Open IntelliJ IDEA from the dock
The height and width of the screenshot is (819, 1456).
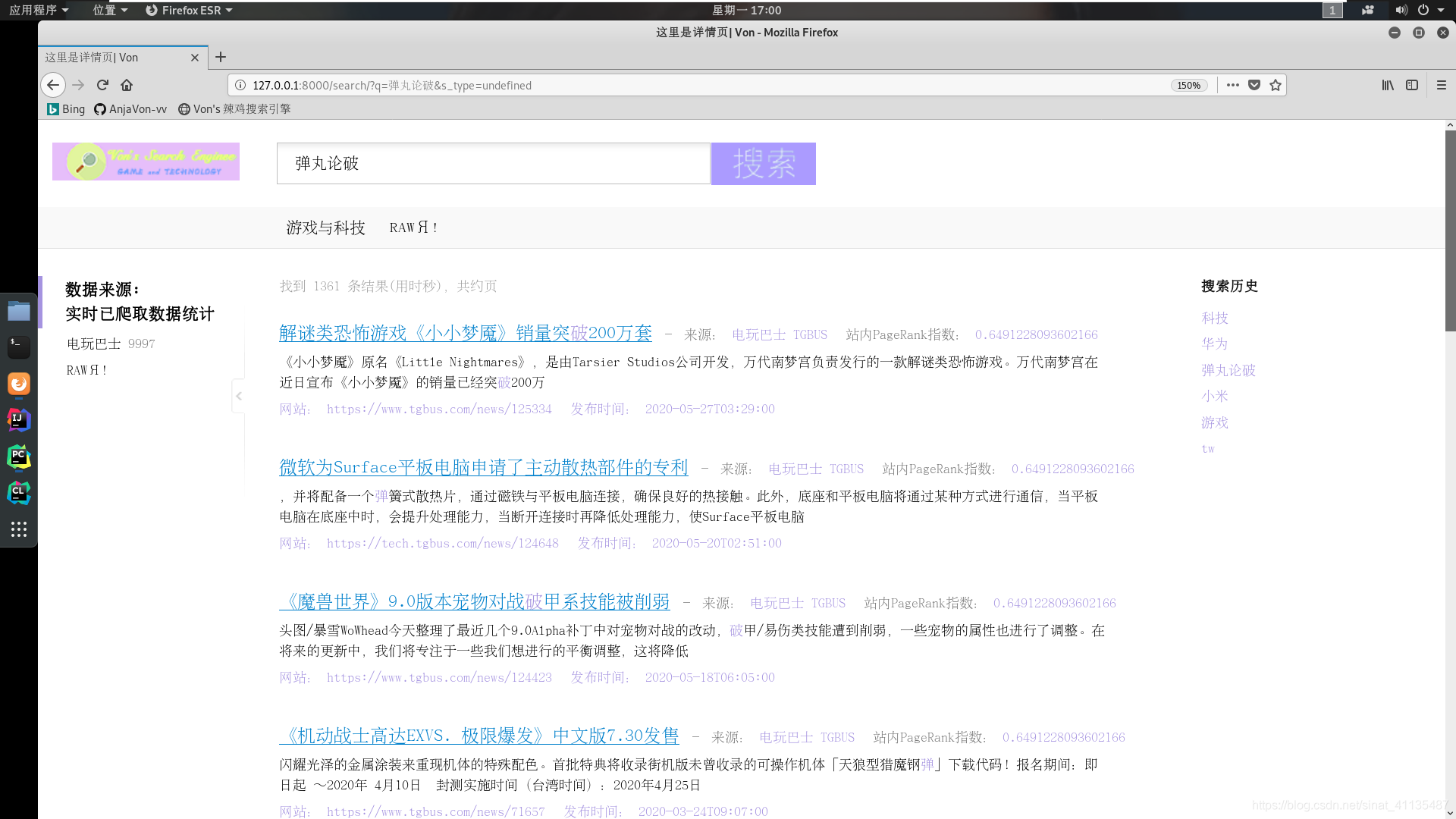(x=18, y=420)
